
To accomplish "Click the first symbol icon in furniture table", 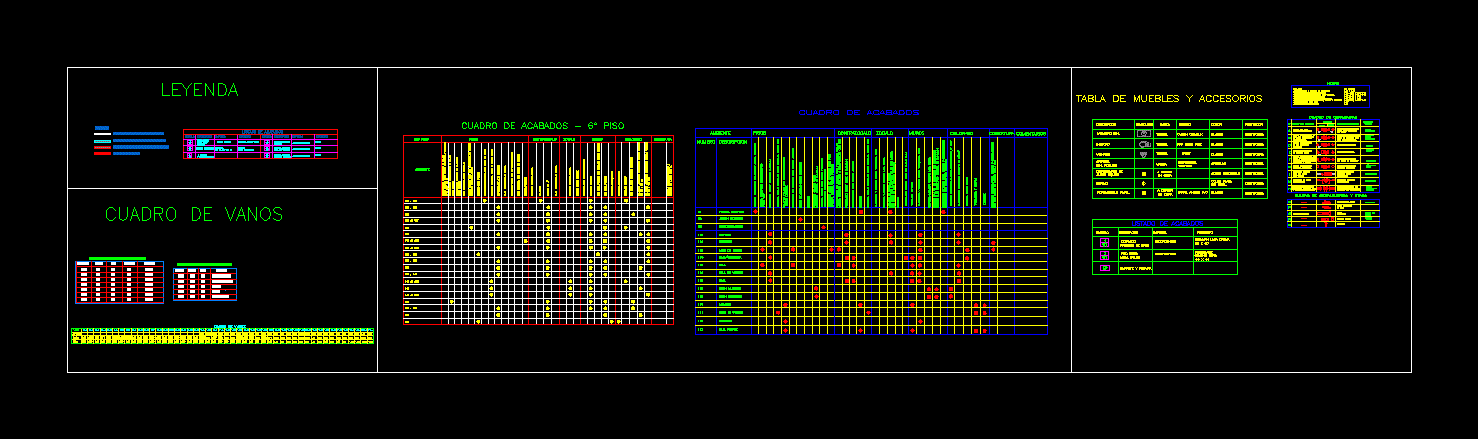I will tap(1142, 134).
